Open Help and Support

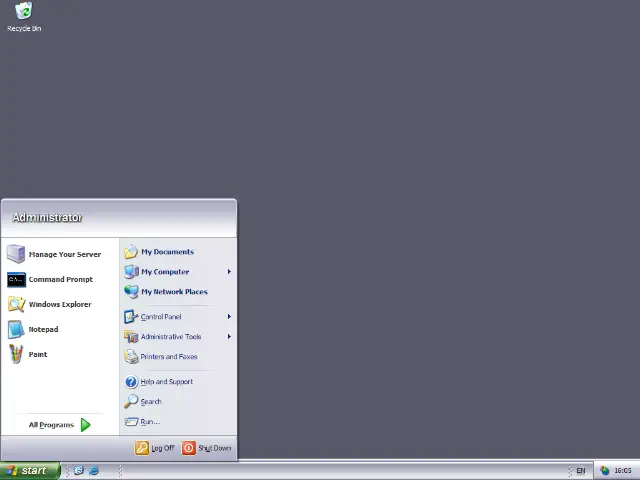[166, 382]
